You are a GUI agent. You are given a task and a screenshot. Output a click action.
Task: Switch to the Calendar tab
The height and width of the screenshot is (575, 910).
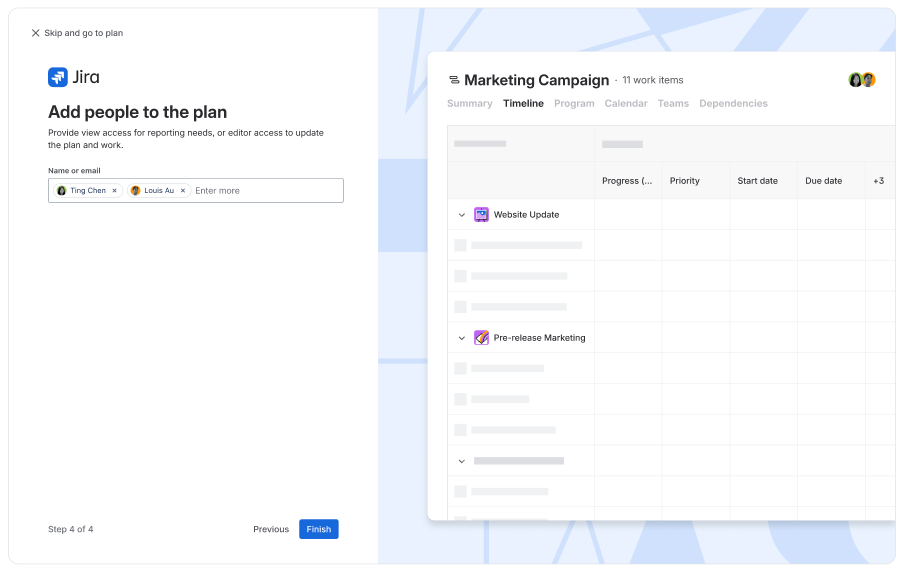[626, 103]
